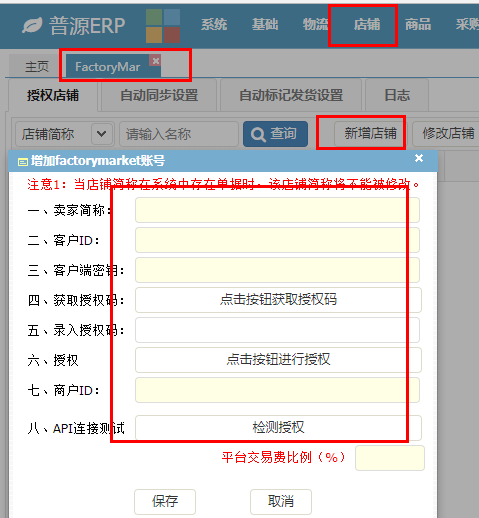The height and width of the screenshot is (518, 479).
Task: Click the 普源ERP leaf logo icon
Action: pos(32,25)
